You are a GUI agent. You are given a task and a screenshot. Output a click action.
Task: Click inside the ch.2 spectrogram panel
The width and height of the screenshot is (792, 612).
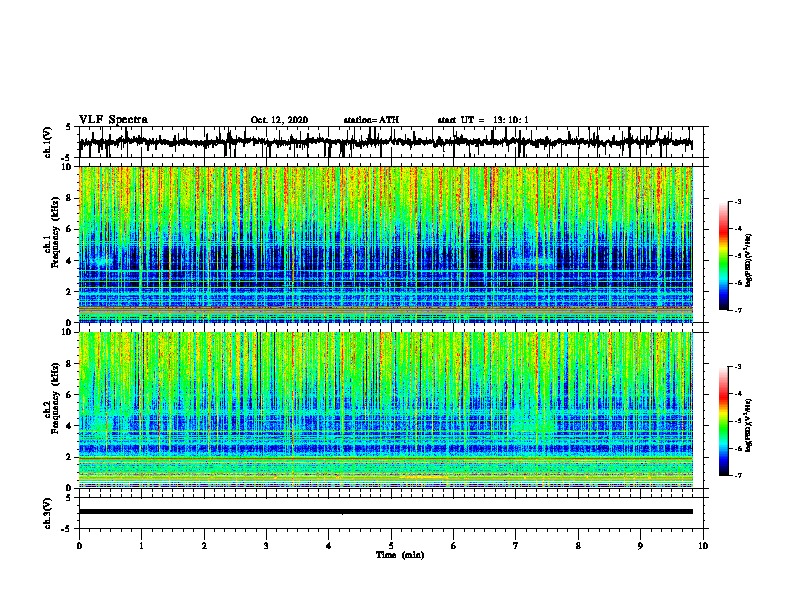[385, 410]
